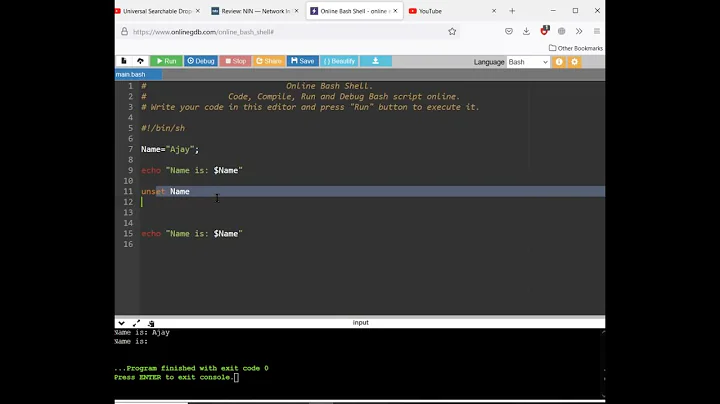Open the orange info icon
Viewport: 720px width, 404px height.
coord(559,61)
